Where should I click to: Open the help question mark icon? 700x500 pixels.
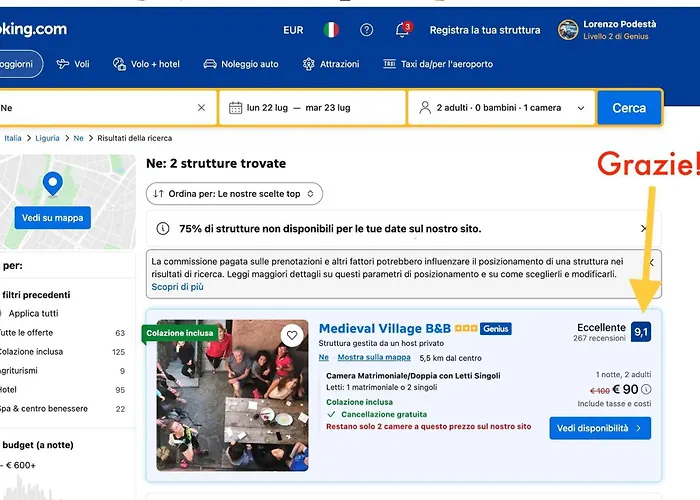pos(367,30)
